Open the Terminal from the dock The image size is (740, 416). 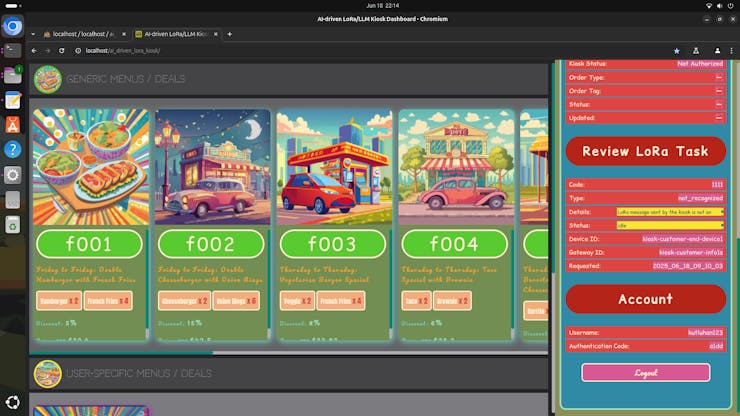(13, 50)
